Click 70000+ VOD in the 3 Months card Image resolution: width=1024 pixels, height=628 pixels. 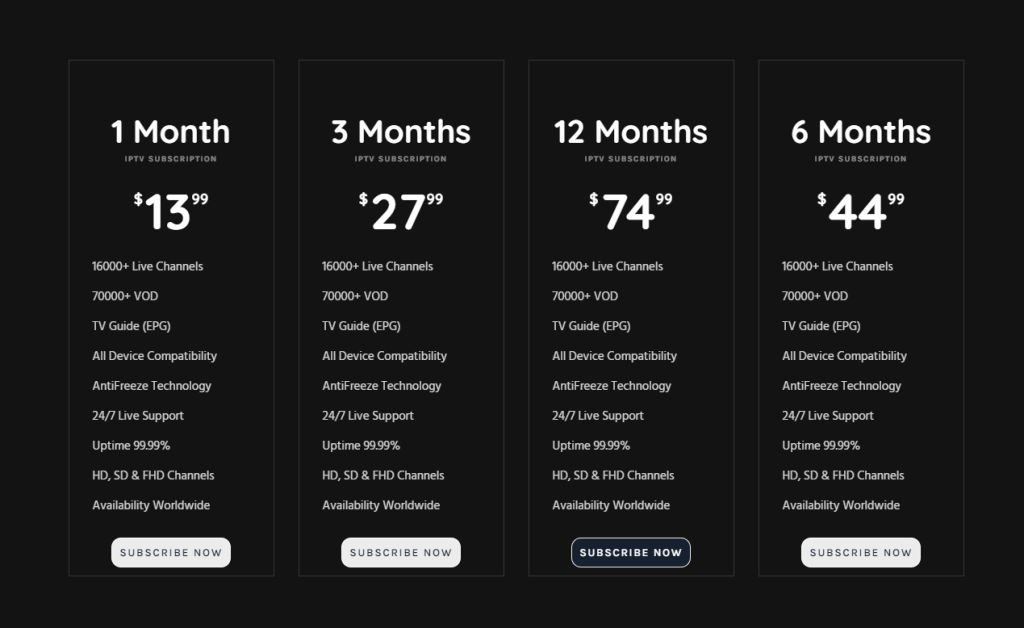(x=355, y=296)
